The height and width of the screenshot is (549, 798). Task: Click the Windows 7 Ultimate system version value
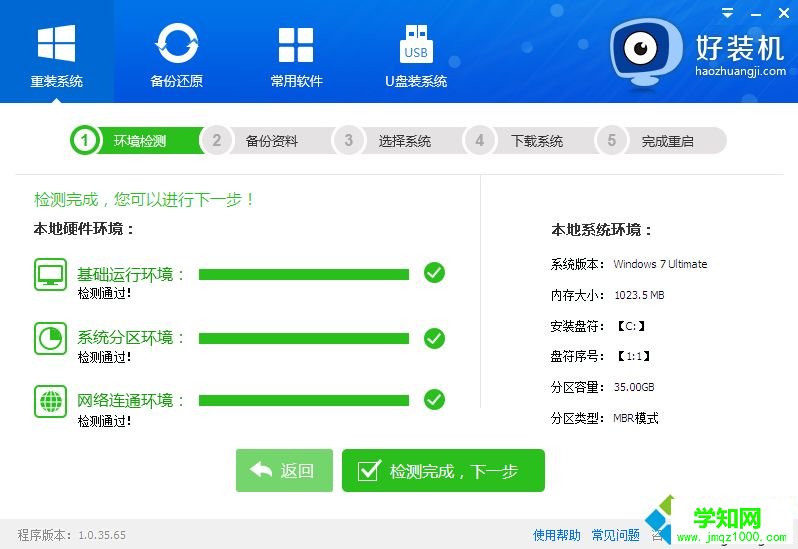[660, 264]
